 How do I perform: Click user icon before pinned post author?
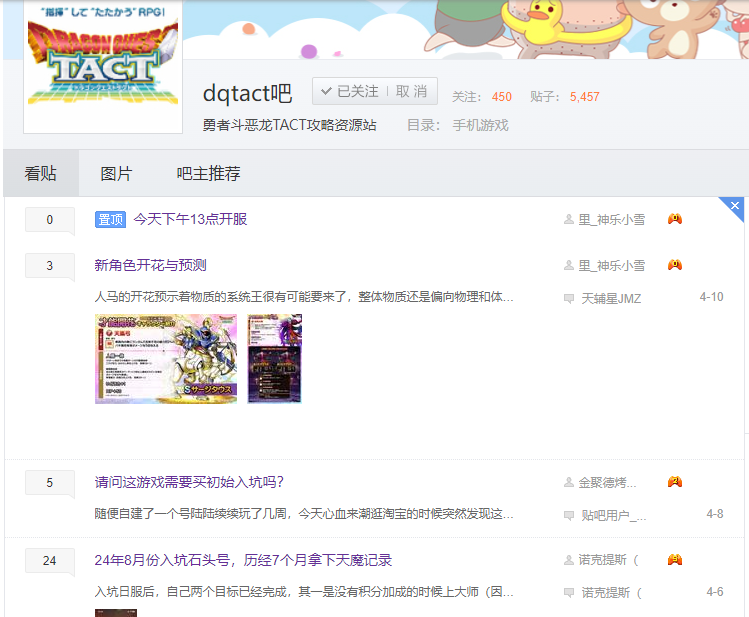click(x=569, y=220)
